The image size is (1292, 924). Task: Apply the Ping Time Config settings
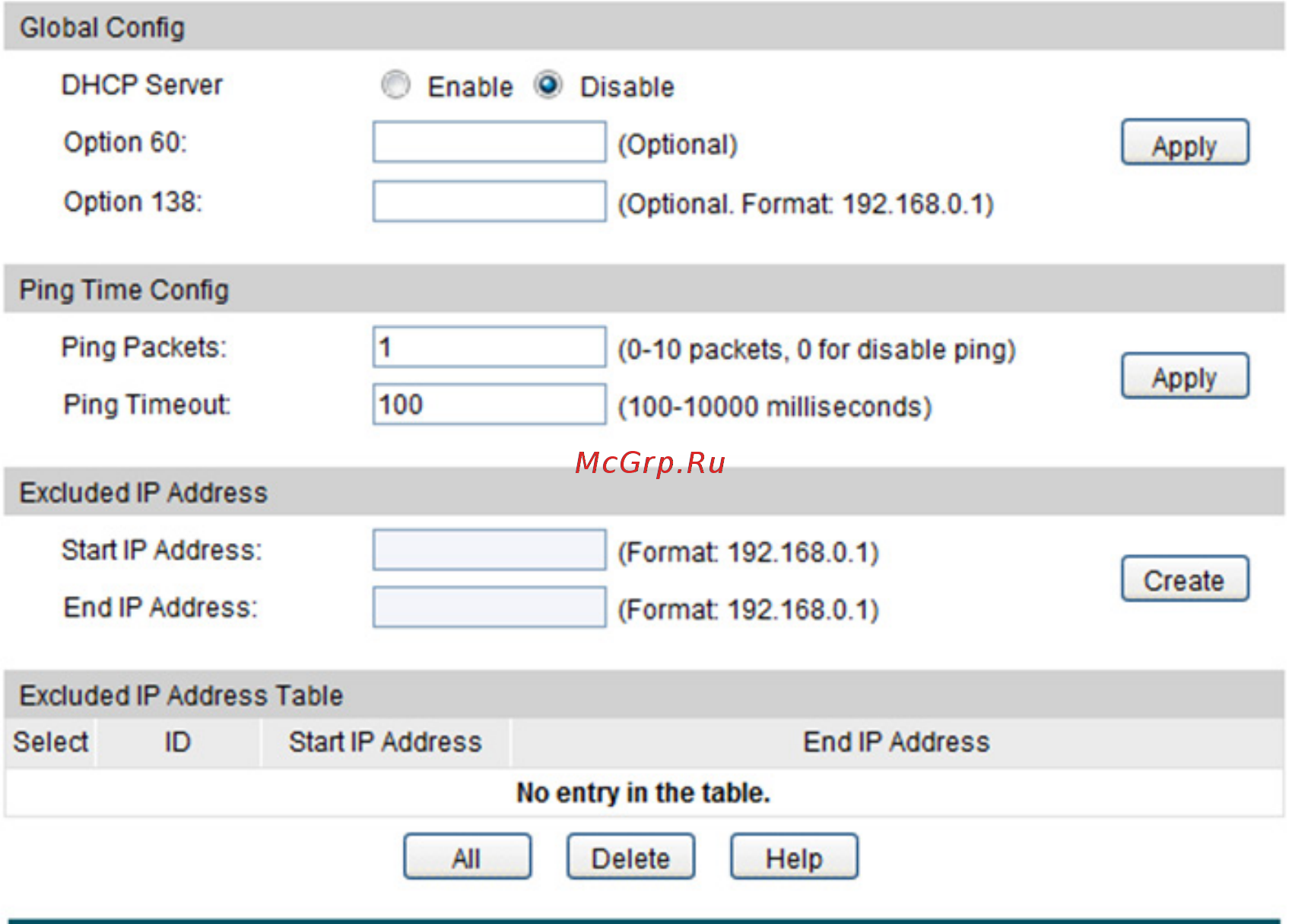tap(1185, 376)
